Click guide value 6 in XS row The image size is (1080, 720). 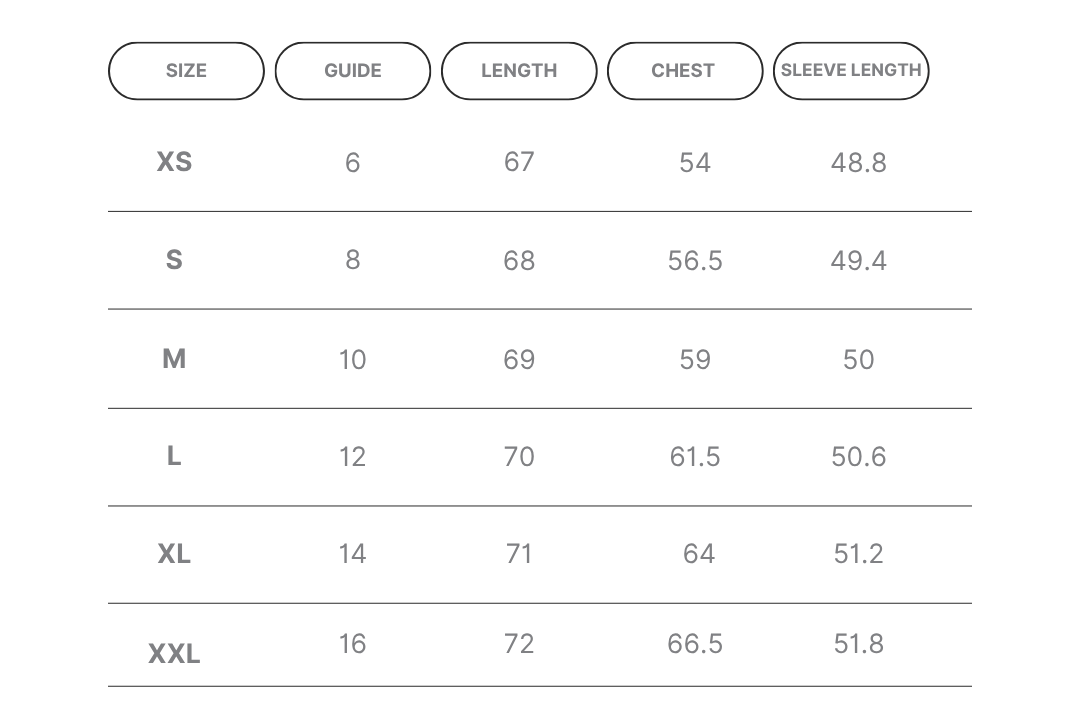pos(353,163)
